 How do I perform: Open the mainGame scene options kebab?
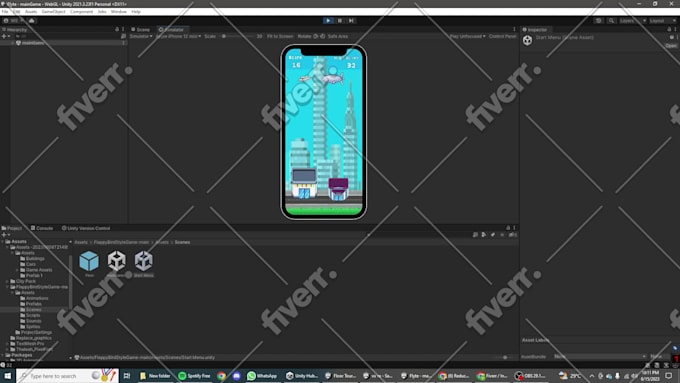[x=124, y=43]
